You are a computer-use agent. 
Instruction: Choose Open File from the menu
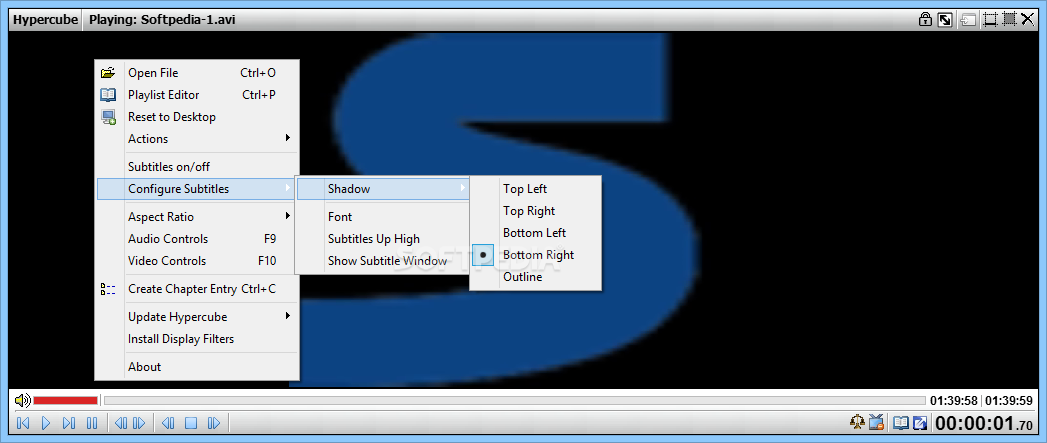[197, 73]
